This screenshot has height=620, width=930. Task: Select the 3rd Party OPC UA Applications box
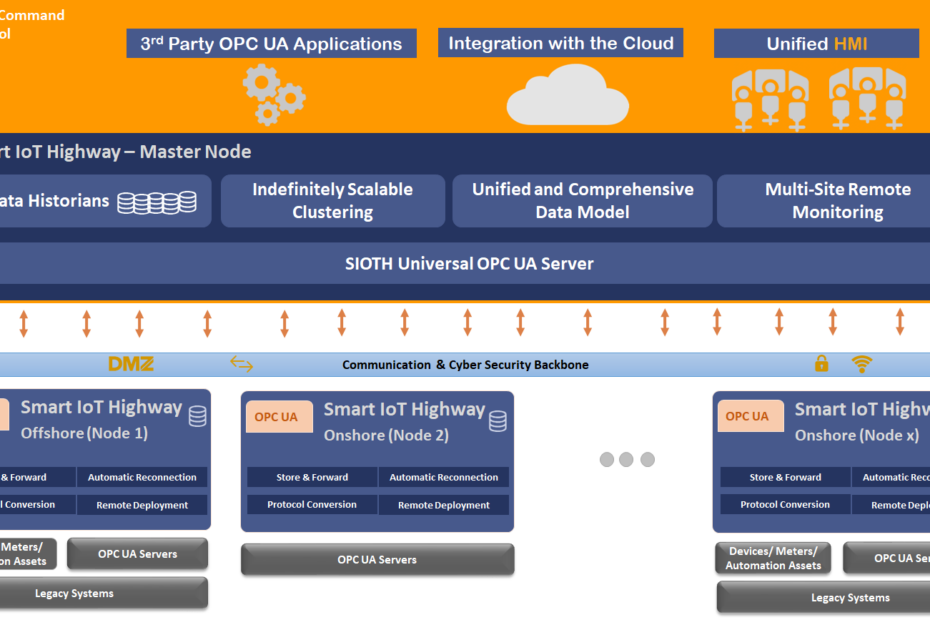point(271,44)
